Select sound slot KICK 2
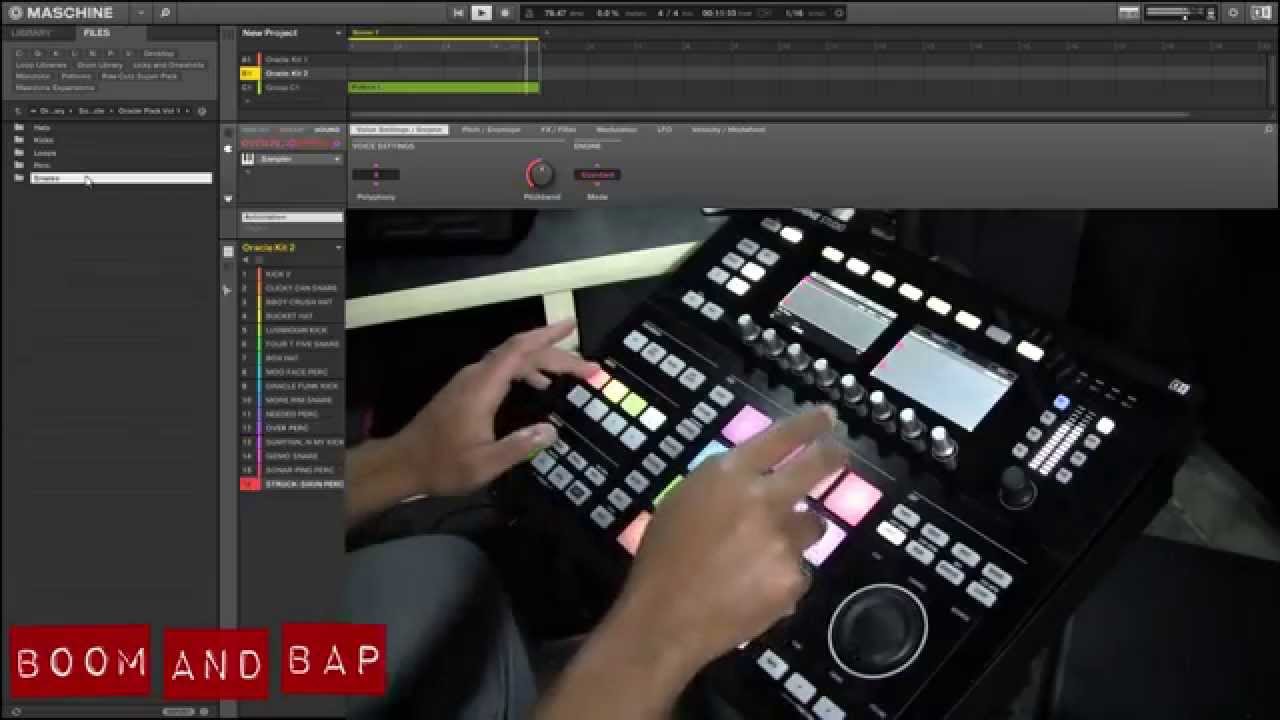This screenshot has height=720, width=1280. click(291, 274)
